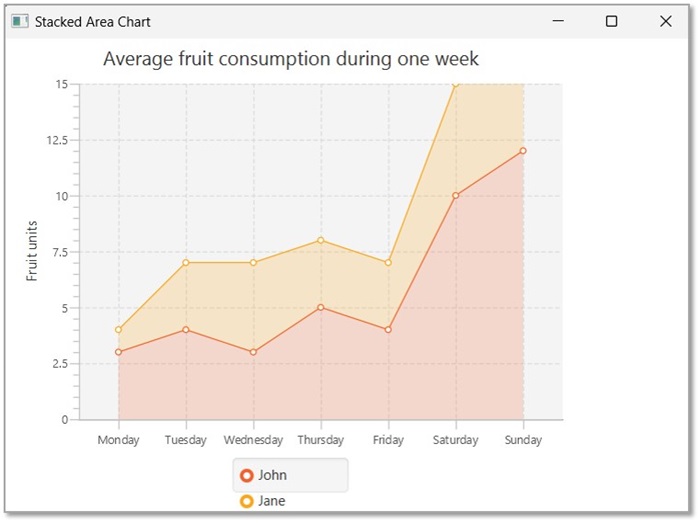Click the John legend label
This screenshot has width=700, height=523.
click(272, 475)
